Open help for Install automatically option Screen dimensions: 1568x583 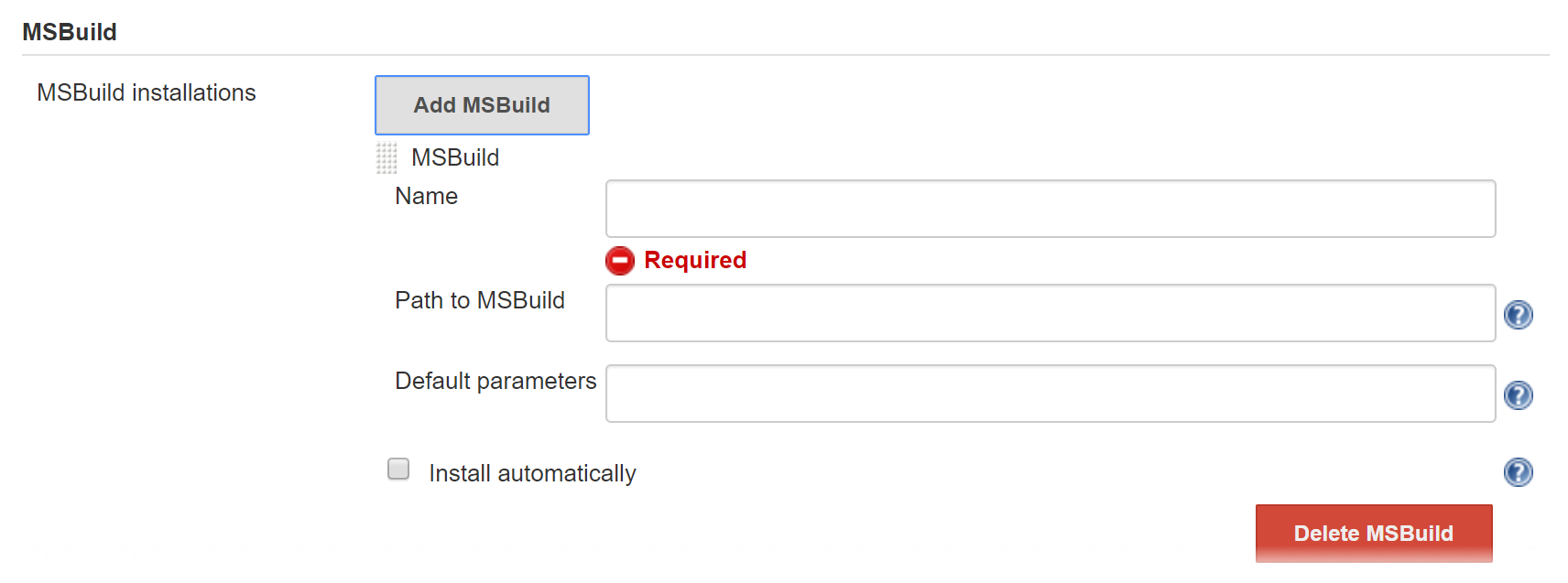coord(1518,472)
